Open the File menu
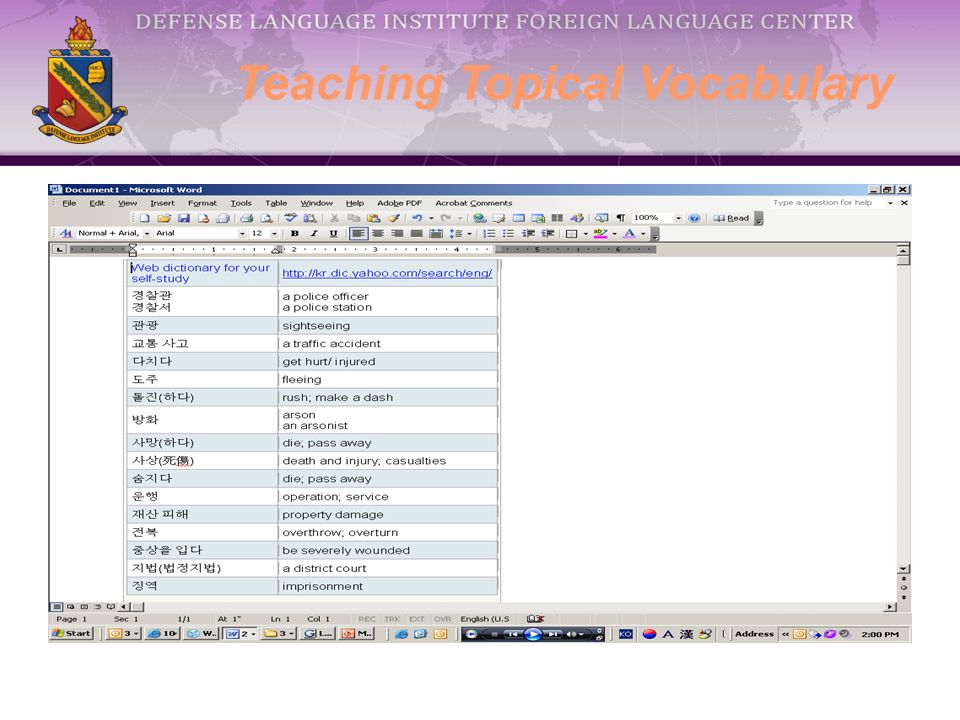960x720 pixels. click(x=69, y=203)
